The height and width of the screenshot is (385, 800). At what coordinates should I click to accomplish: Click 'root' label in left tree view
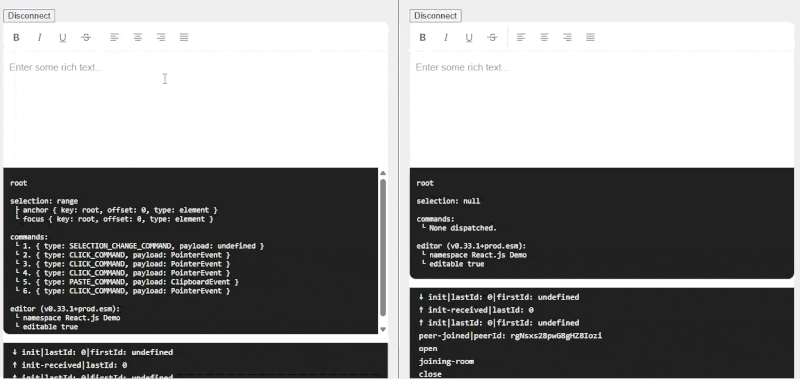(18, 183)
